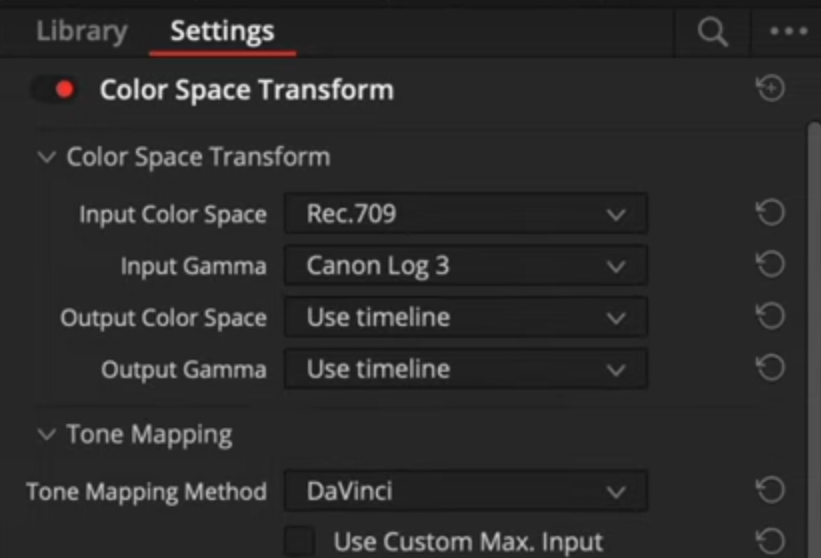Collapse the Color Space Transform section
This screenshot has height=558, width=821.
click(x=46, y=157)
